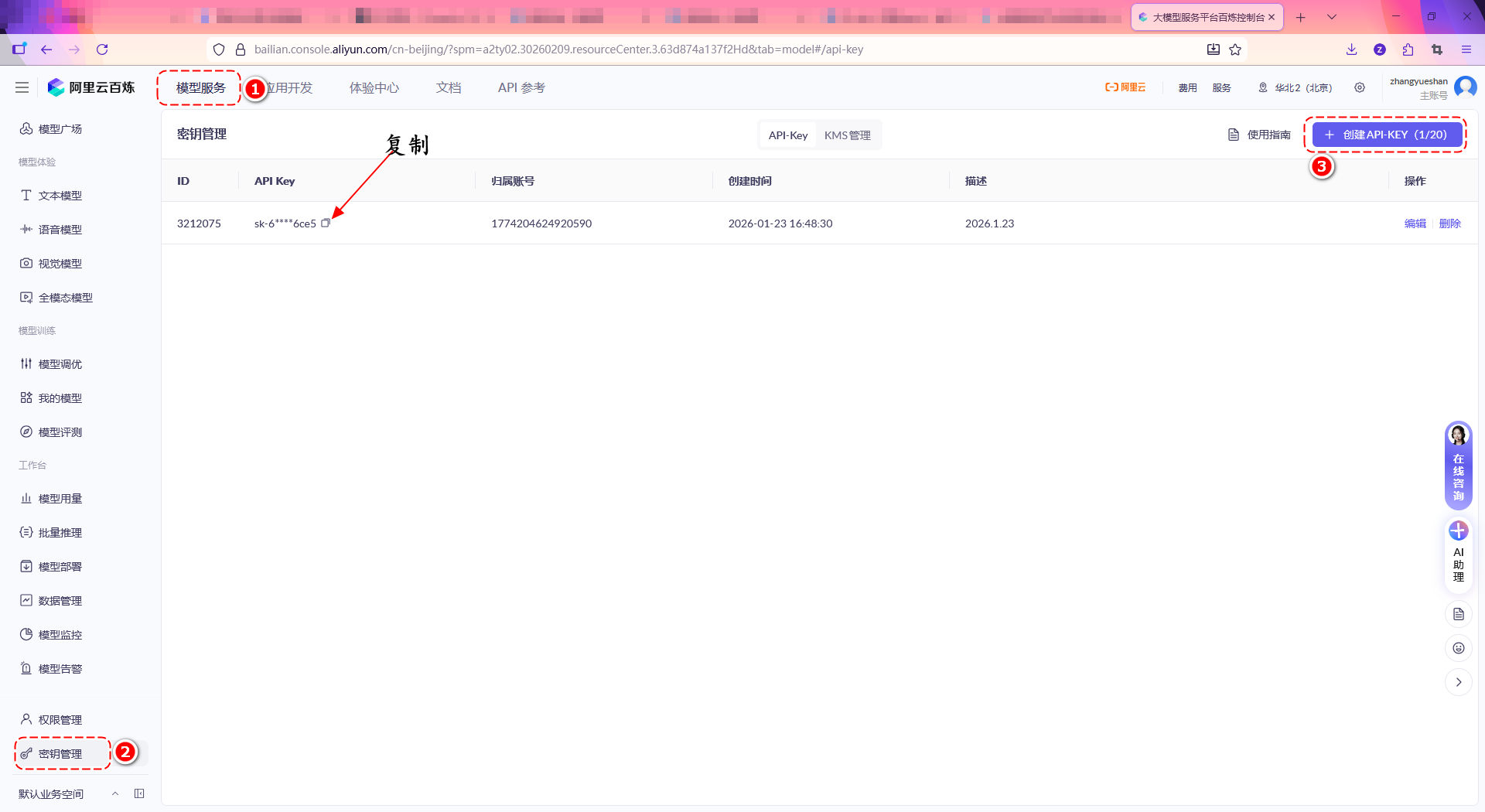The height and width of the screenshot is (812, 1485).
Task: Switch to 体验中心 top tab
Action: click(374, 88)
